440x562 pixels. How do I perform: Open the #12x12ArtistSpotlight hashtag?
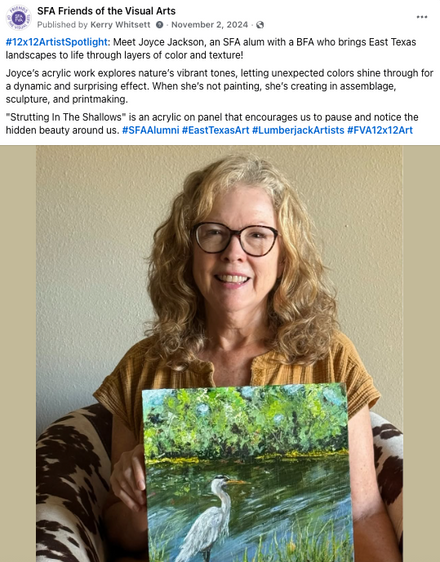pyautogui.click(x=57, y=42)
